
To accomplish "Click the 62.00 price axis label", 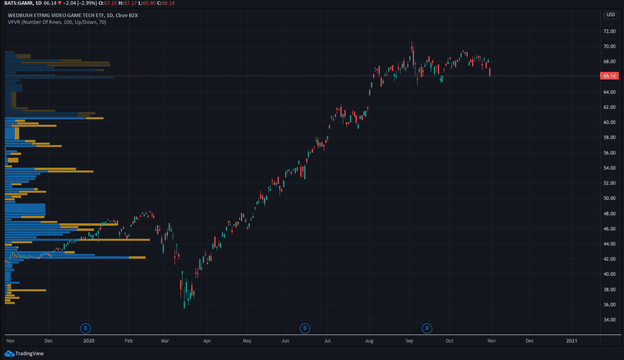I will 609,107.
